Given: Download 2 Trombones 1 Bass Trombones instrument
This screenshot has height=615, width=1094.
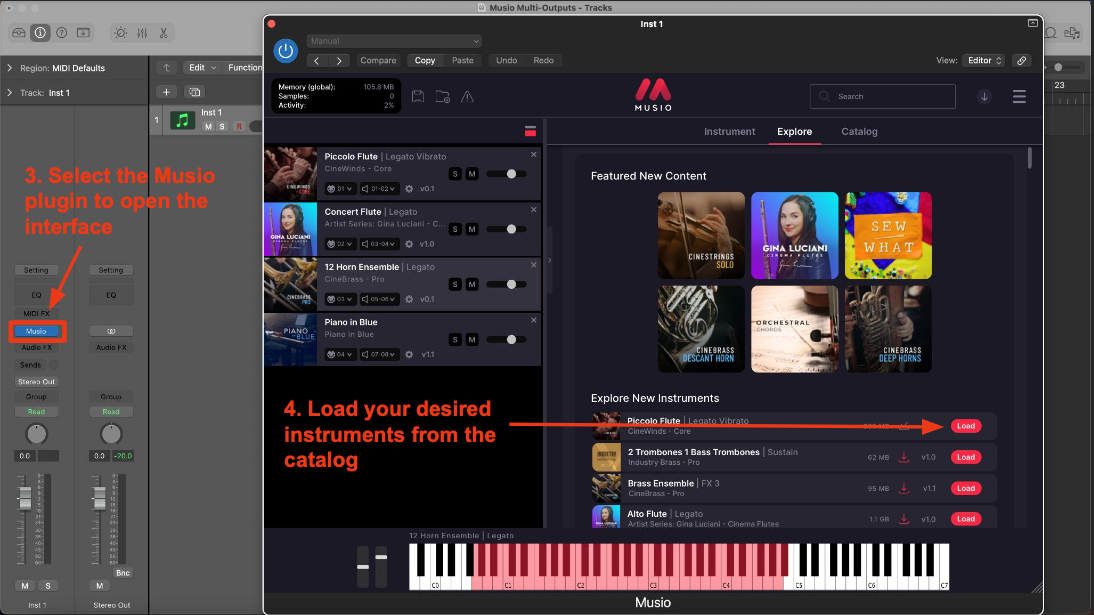Looking at the screenshot, I should [x=904, y=457].
